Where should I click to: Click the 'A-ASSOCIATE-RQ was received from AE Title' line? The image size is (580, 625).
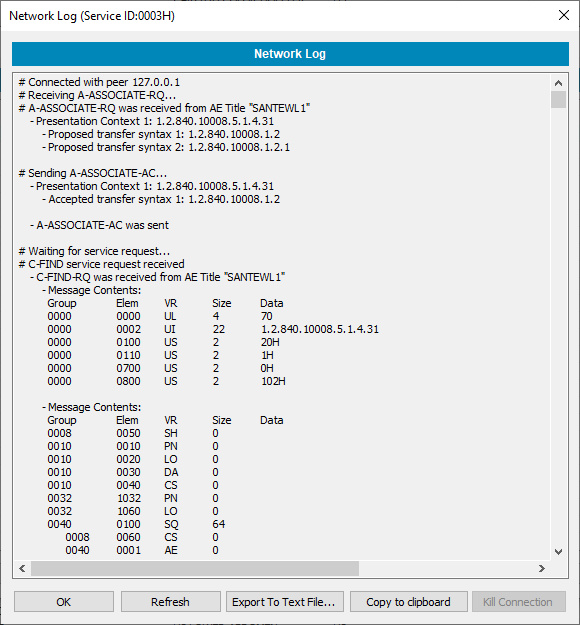(164, 108)
